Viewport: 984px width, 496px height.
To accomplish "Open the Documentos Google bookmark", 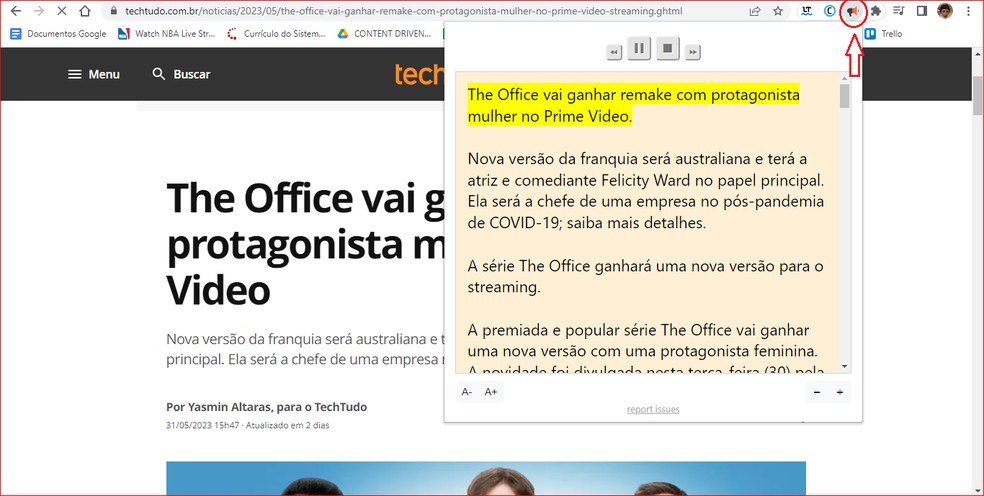I will click(x=58, y=34).
